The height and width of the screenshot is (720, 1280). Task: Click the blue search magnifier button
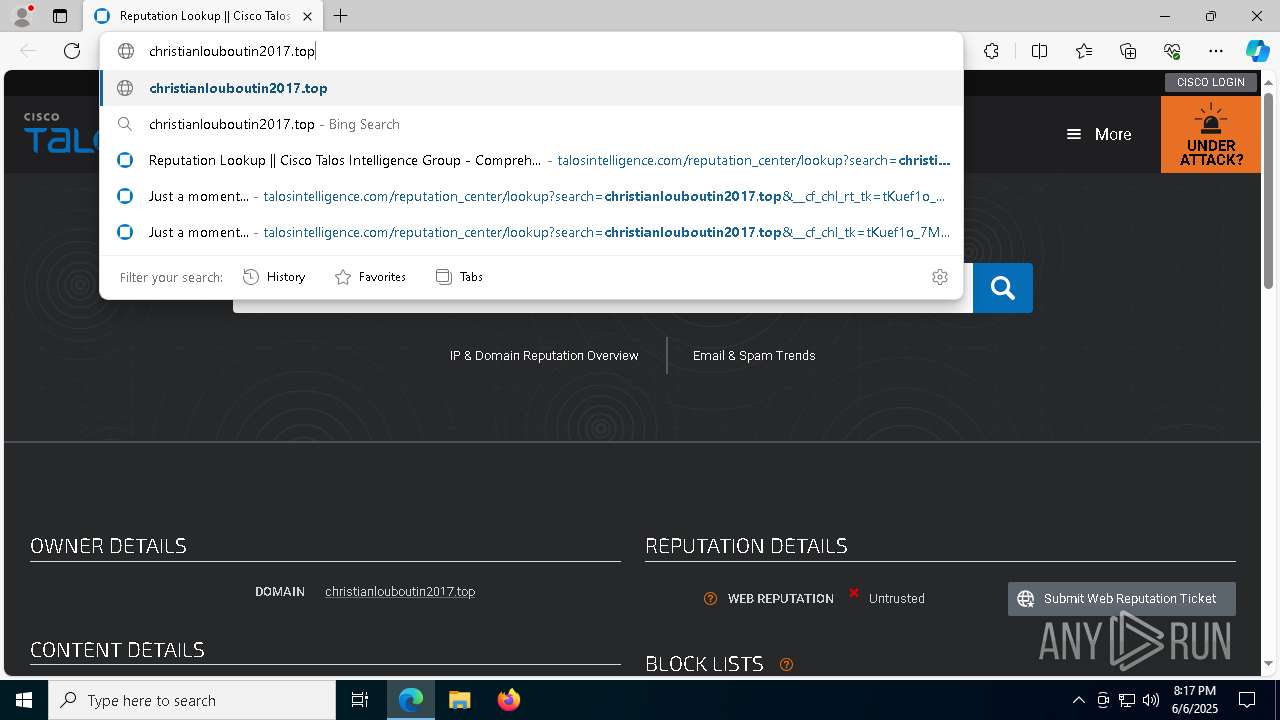1003,288
